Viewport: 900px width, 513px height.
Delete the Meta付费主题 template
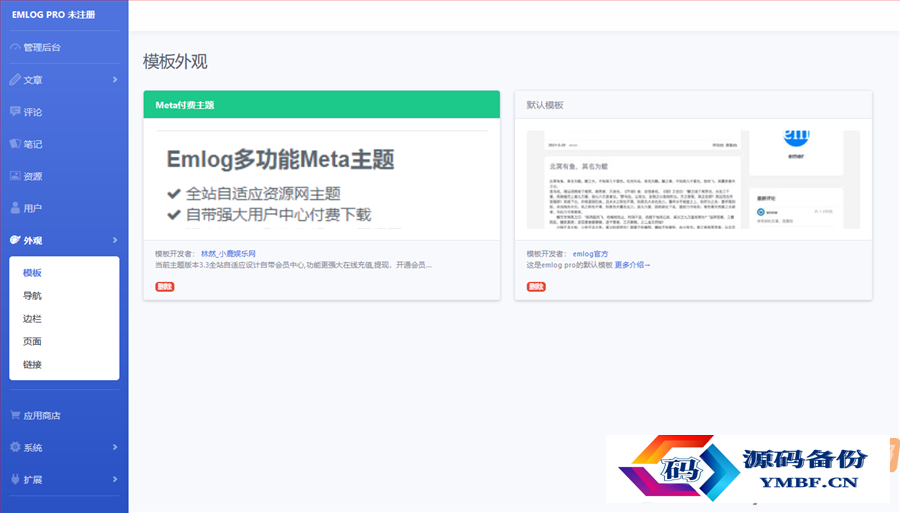(x=165, y=286)
